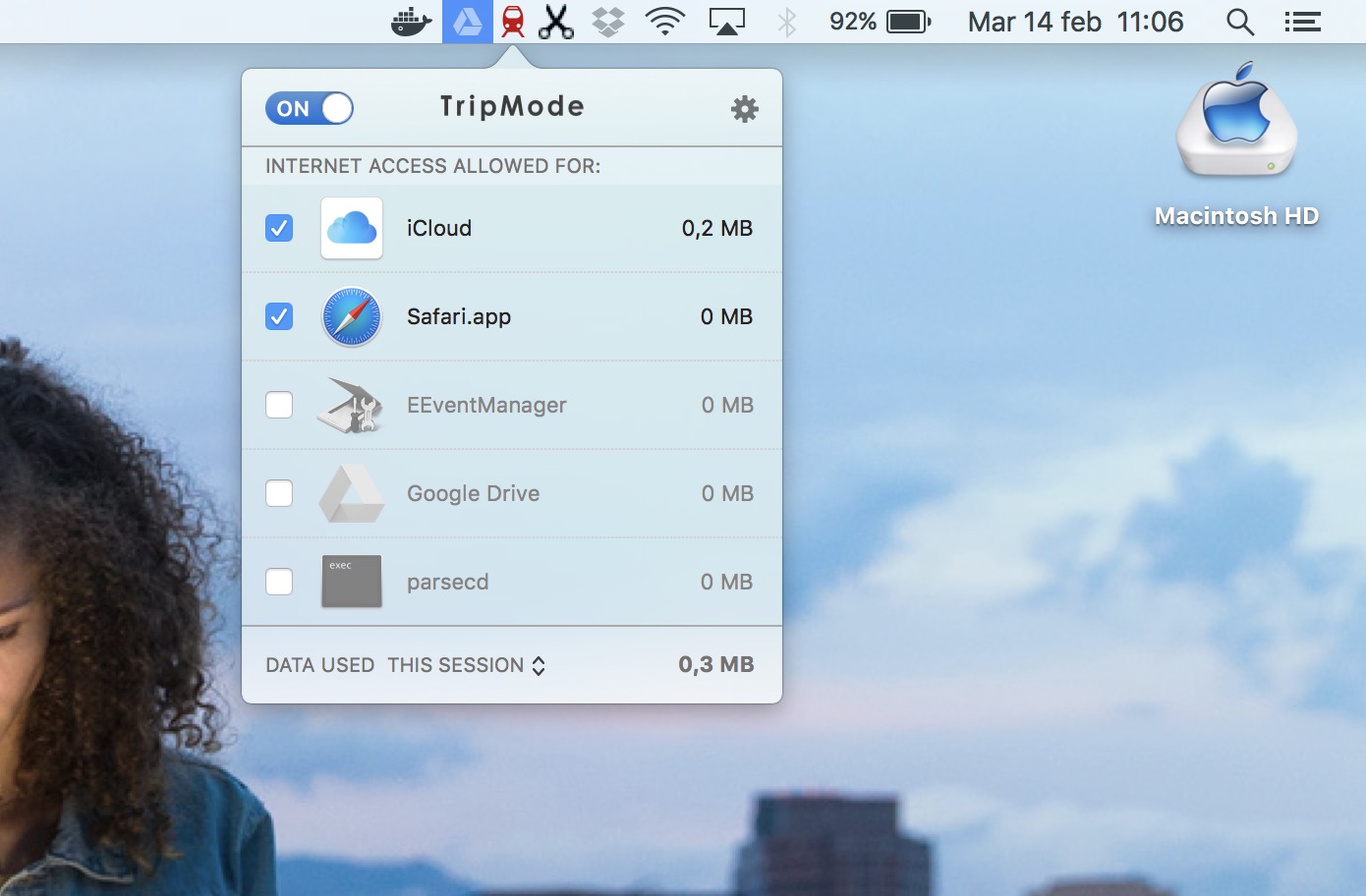Click the EEventManager row label
The width and height of the screenshot is (1366, 896).
pos(487,405)
